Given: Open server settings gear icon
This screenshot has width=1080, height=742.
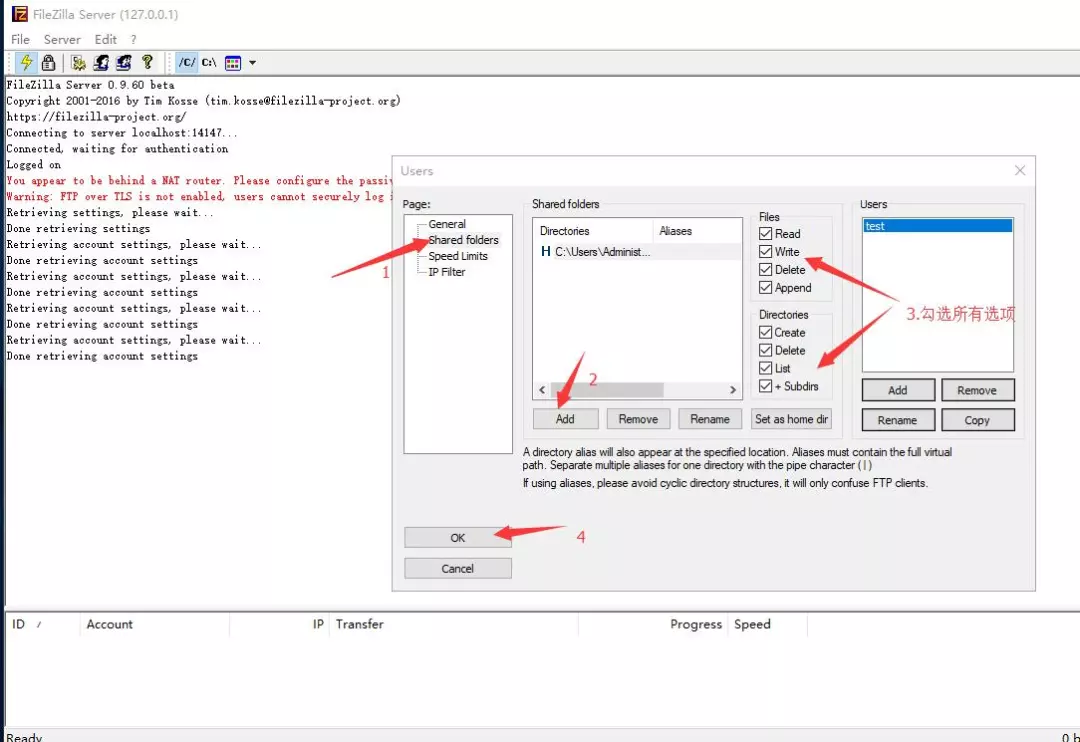Looking at the screenshot, I should pos(79,63).
